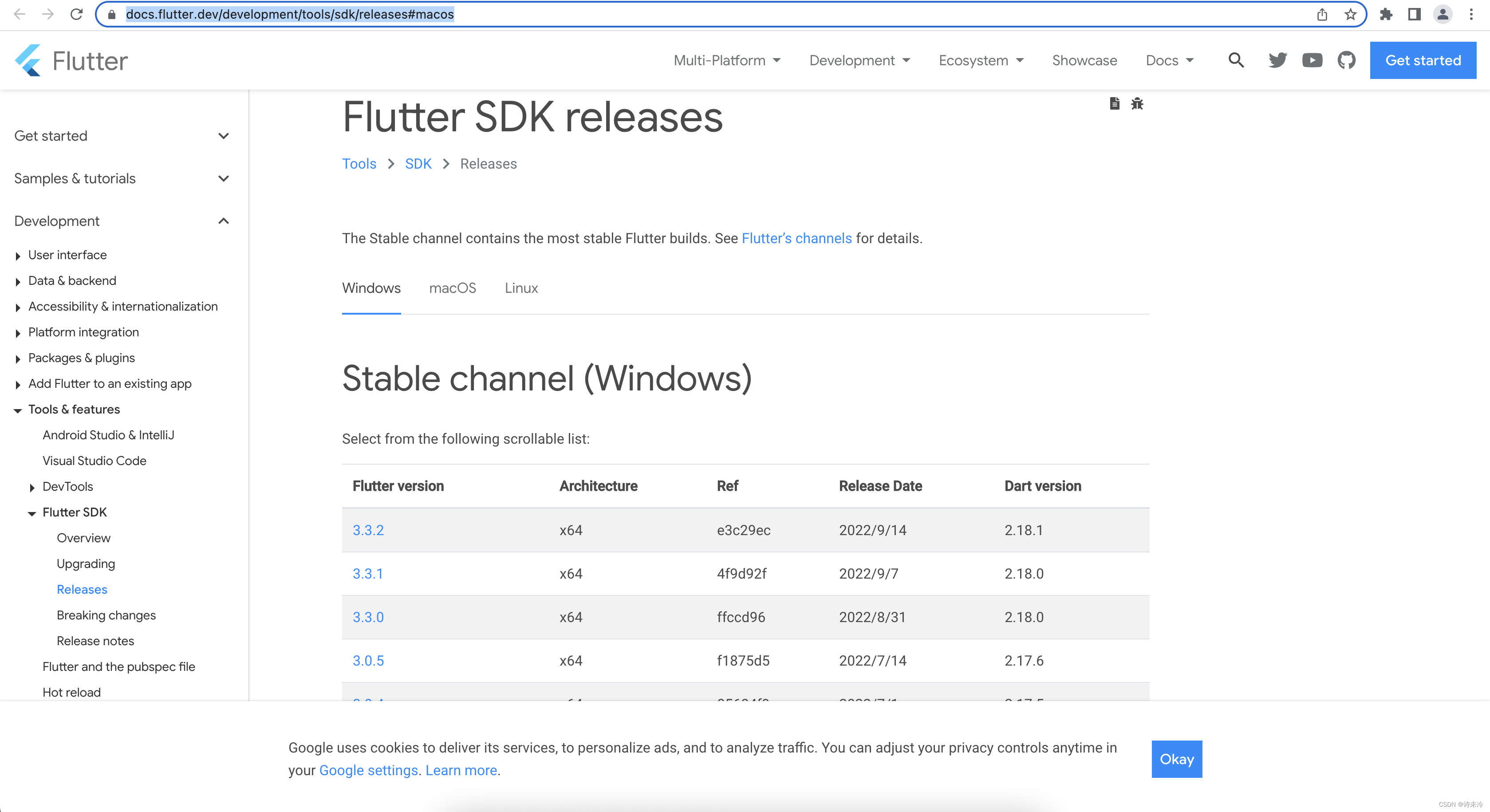
Task: Click the report bug icon
Action: [1137, 103]
